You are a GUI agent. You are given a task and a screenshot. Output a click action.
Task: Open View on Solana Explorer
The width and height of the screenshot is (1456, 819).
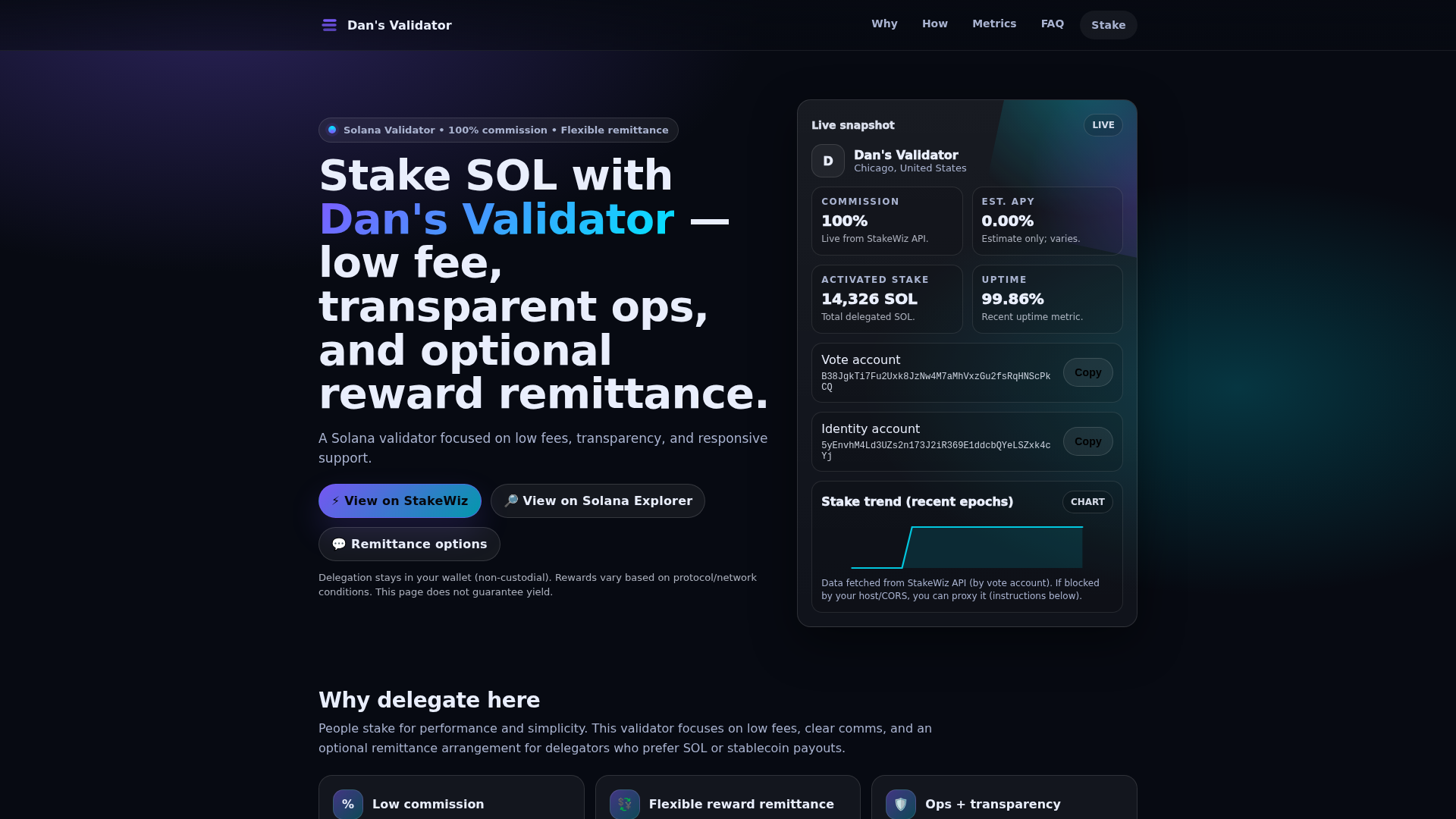[598, 500]
